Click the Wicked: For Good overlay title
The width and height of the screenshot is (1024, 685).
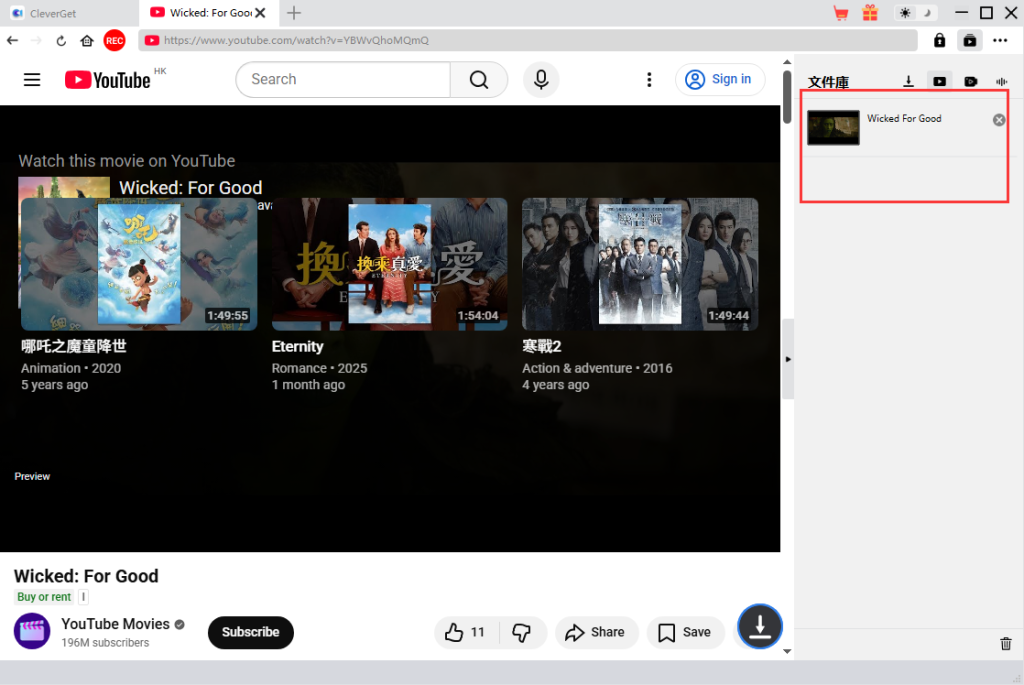coord(190,188)
